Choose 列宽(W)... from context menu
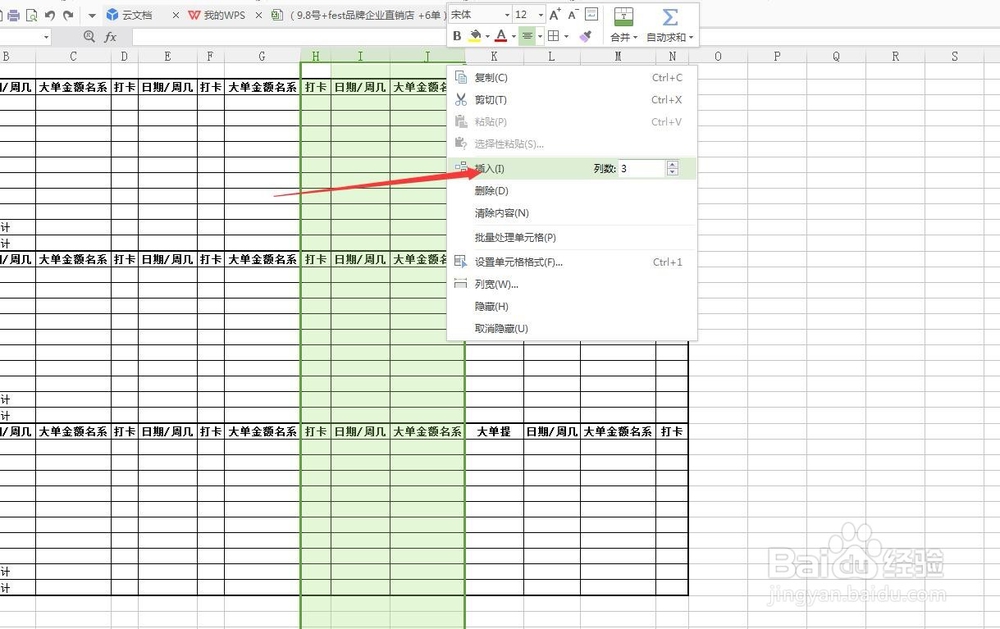Screen dimensions: 1000x629 (571, 285)
